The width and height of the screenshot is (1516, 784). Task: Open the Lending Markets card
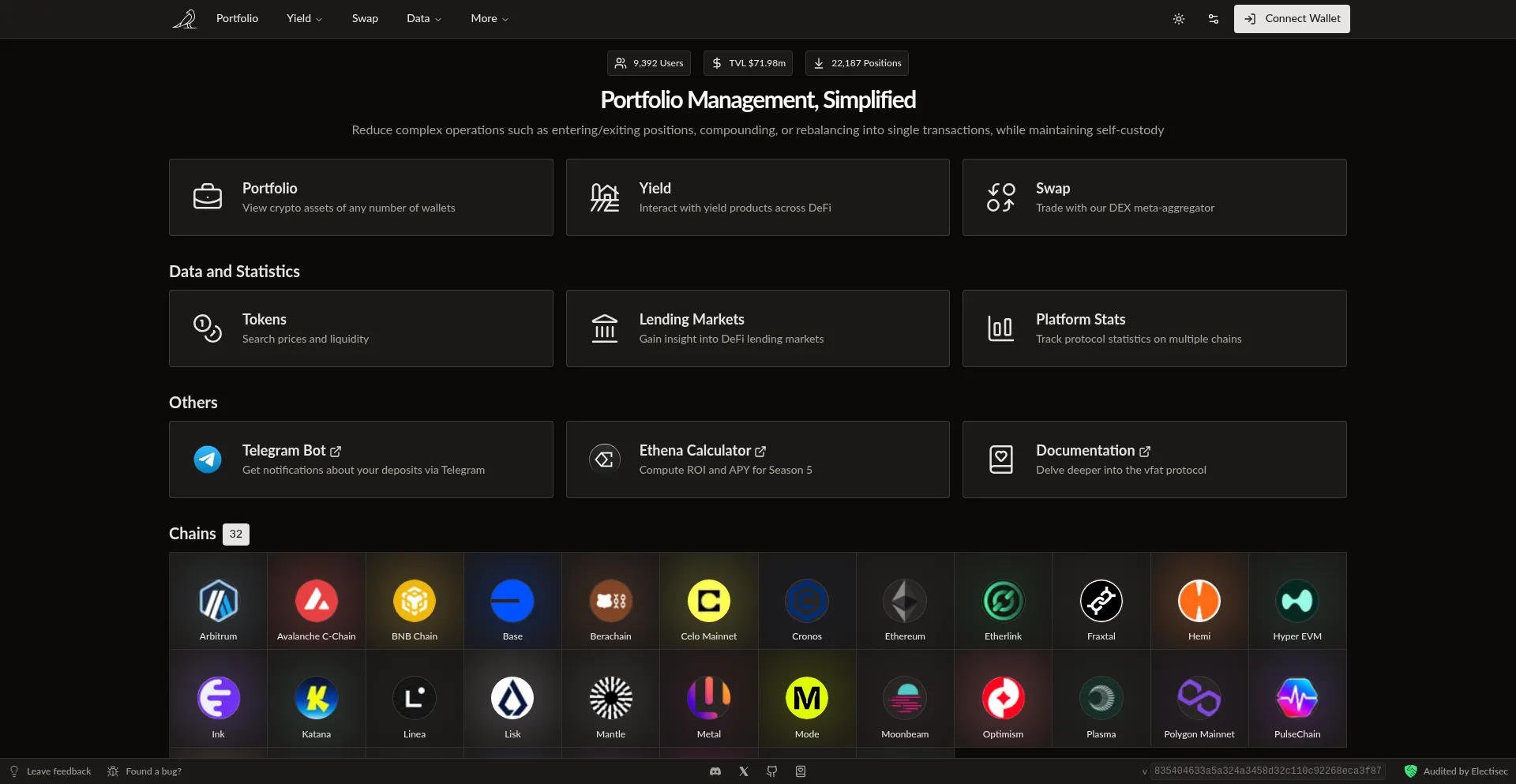coord(757,328)
